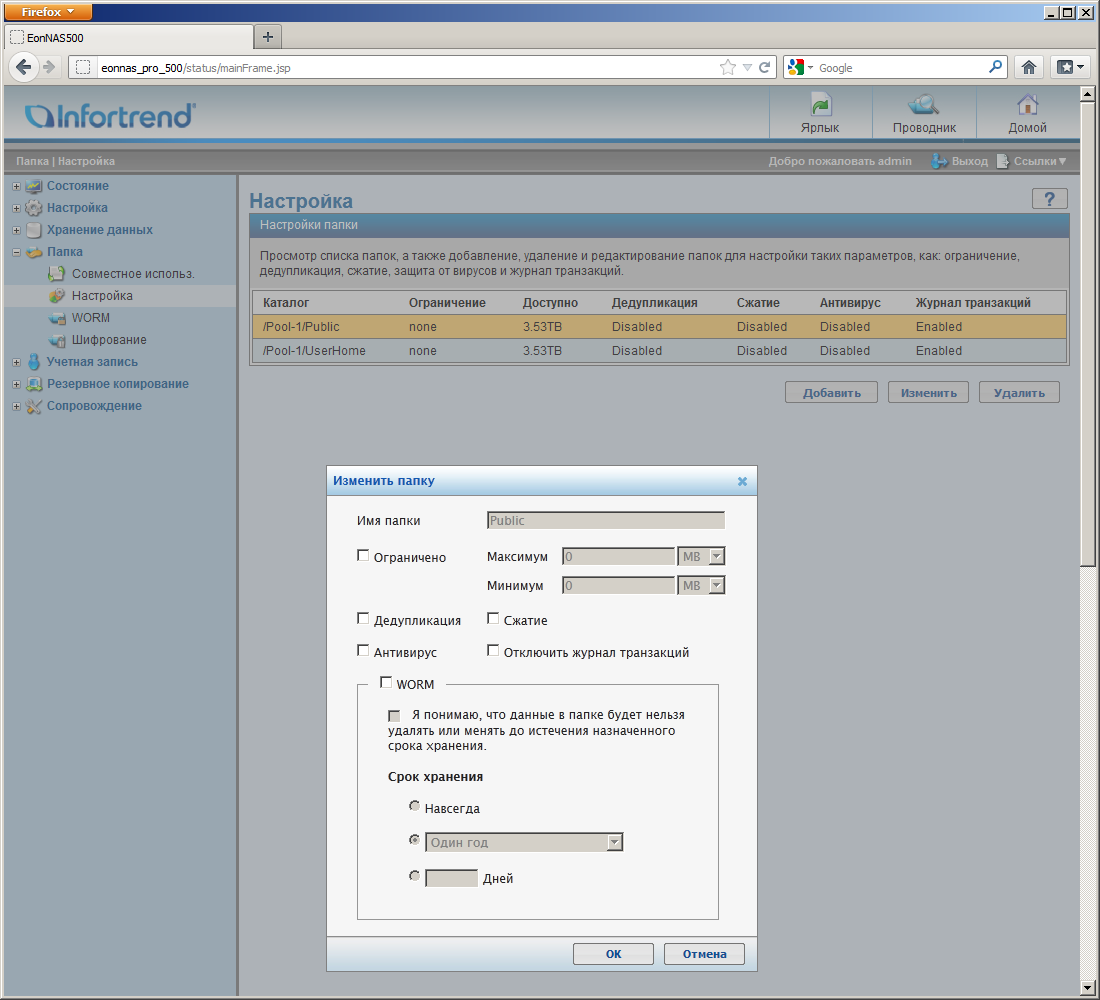Enable the Сжатие checkbox
Image resolution: width=1100 pixels, height=1000 pixels.
(x=493, y=618)
